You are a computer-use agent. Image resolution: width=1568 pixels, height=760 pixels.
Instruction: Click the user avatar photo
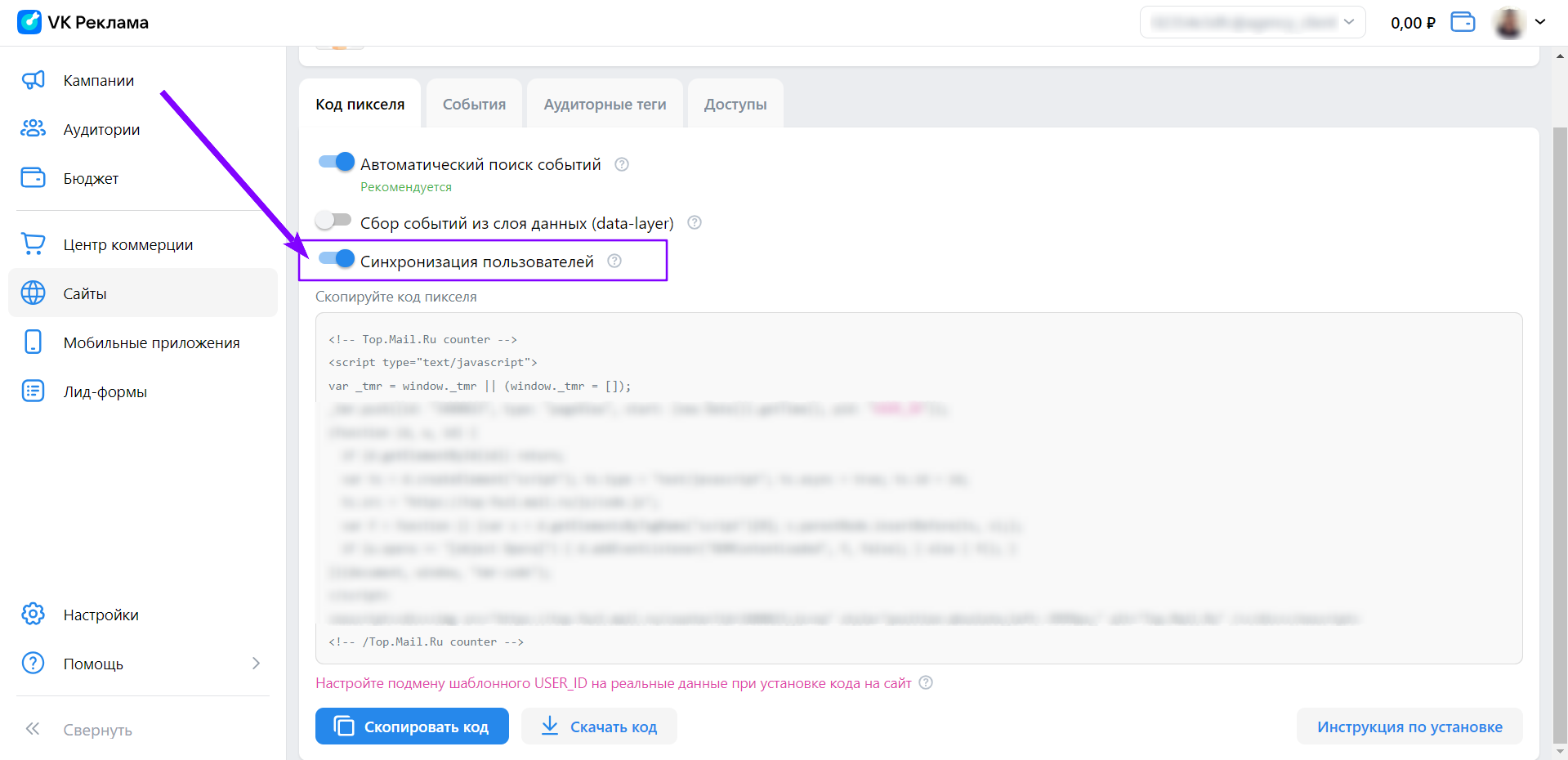(x=1508, y=22)
